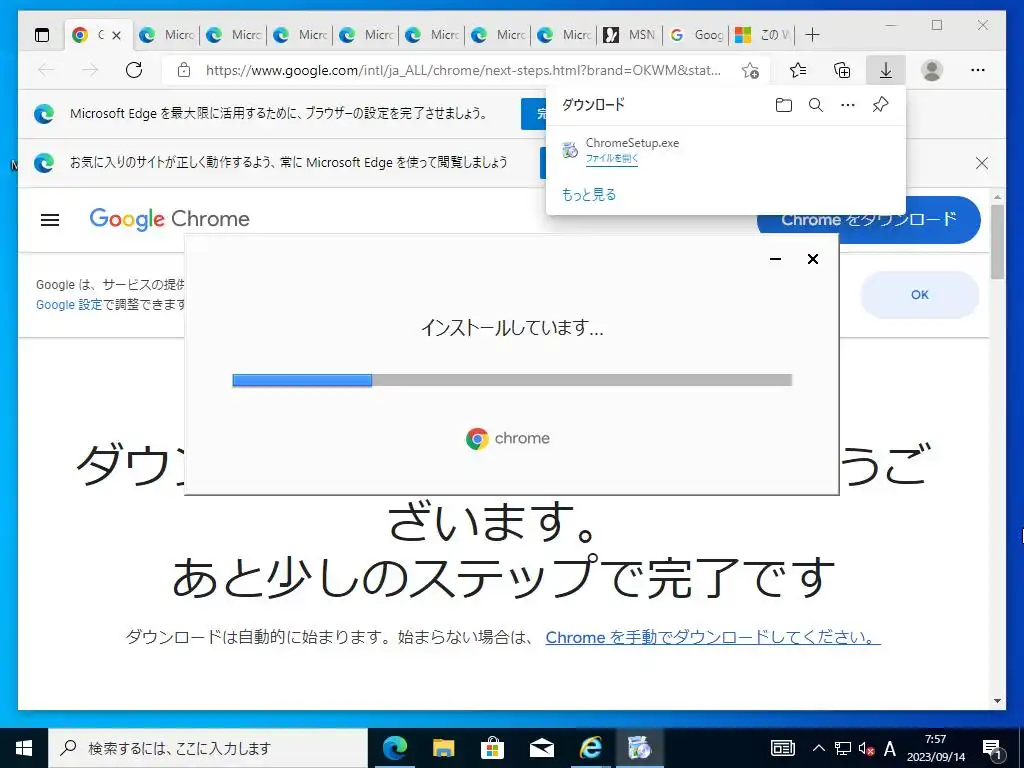The width and height of the screenshot is (1024, 768).
Task: Click the lock site-info icon in address bar
Action: 184,70
